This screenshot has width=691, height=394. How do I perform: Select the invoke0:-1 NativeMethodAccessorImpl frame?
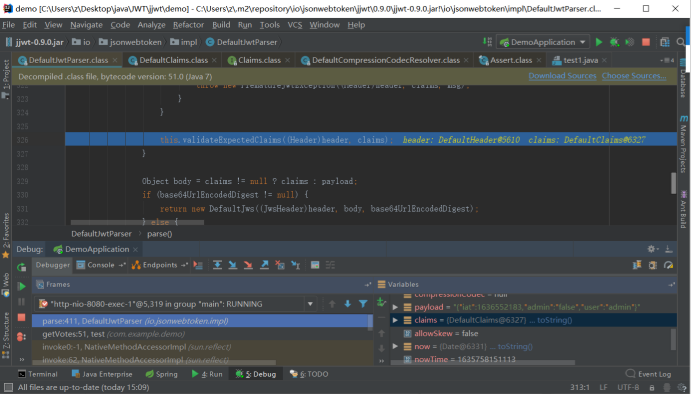tap(202, 347)
